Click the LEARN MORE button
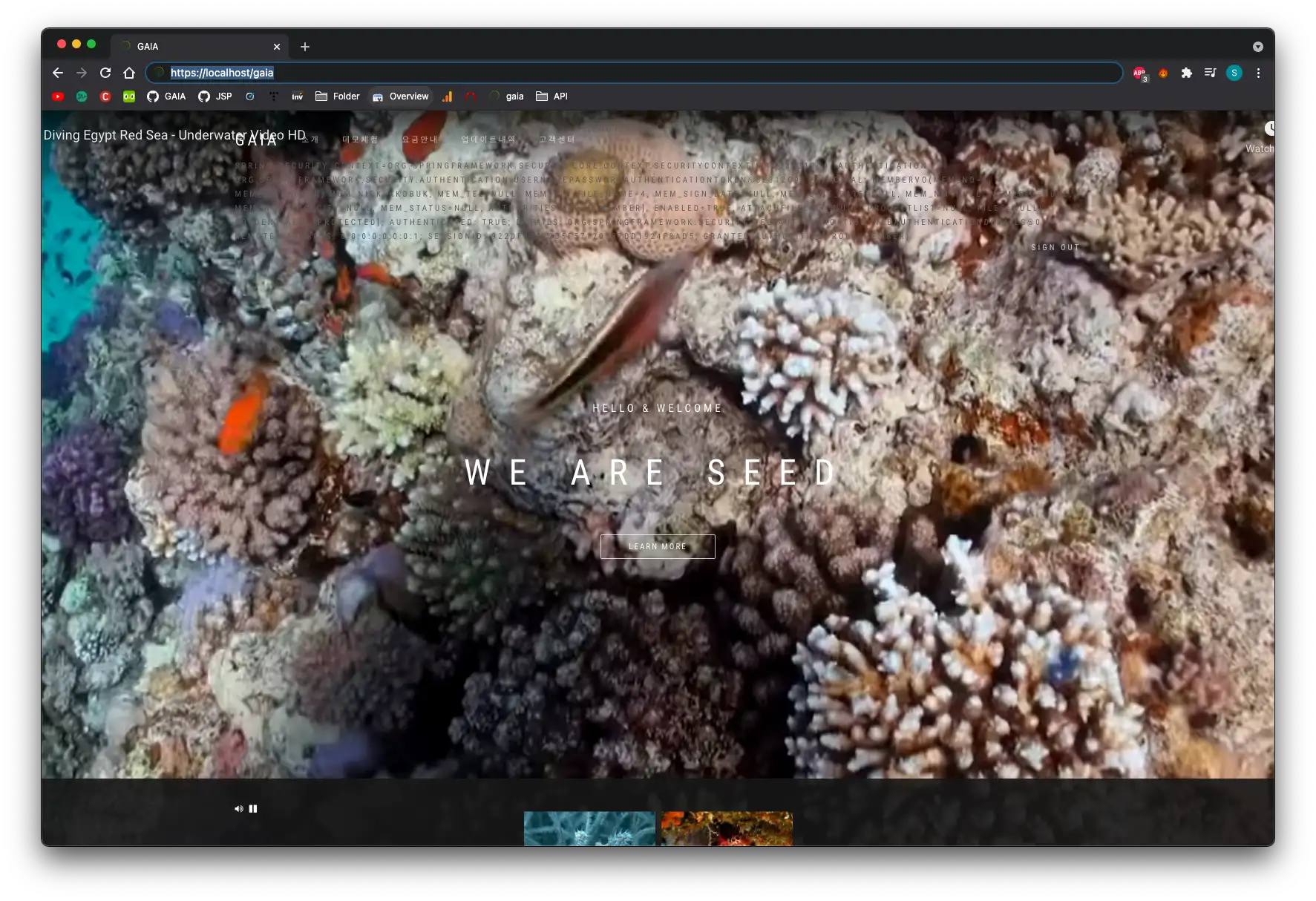 (658, 546)
